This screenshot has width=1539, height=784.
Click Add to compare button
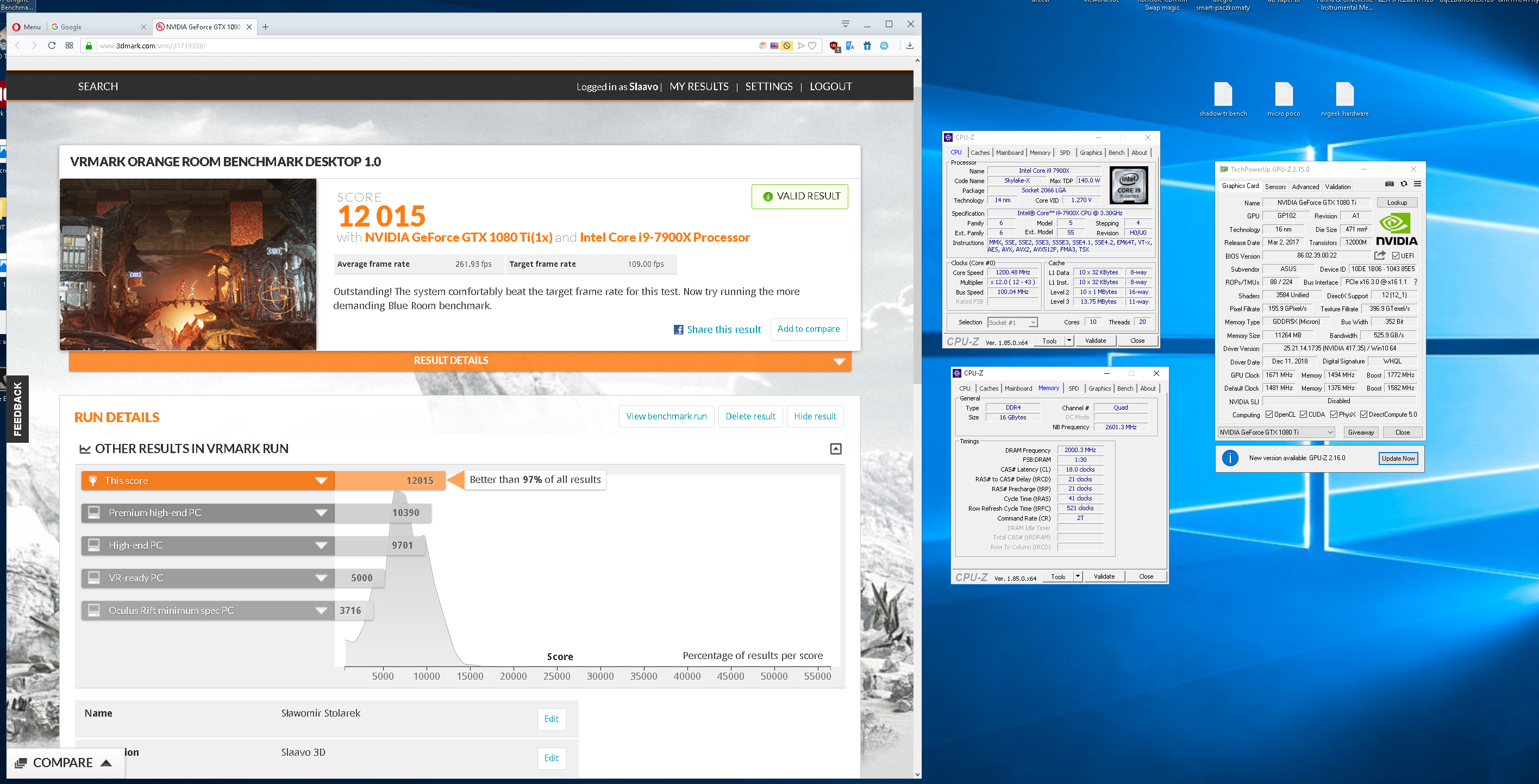click(x=808, y=329)
